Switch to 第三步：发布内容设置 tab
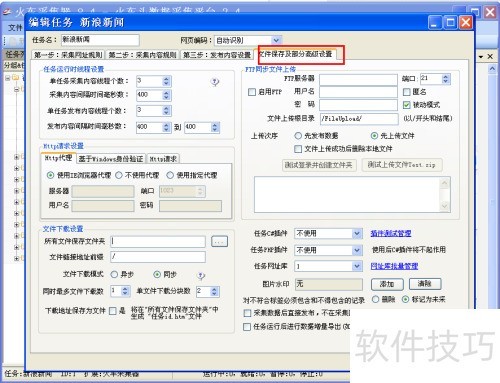 (x=217, y=55)
